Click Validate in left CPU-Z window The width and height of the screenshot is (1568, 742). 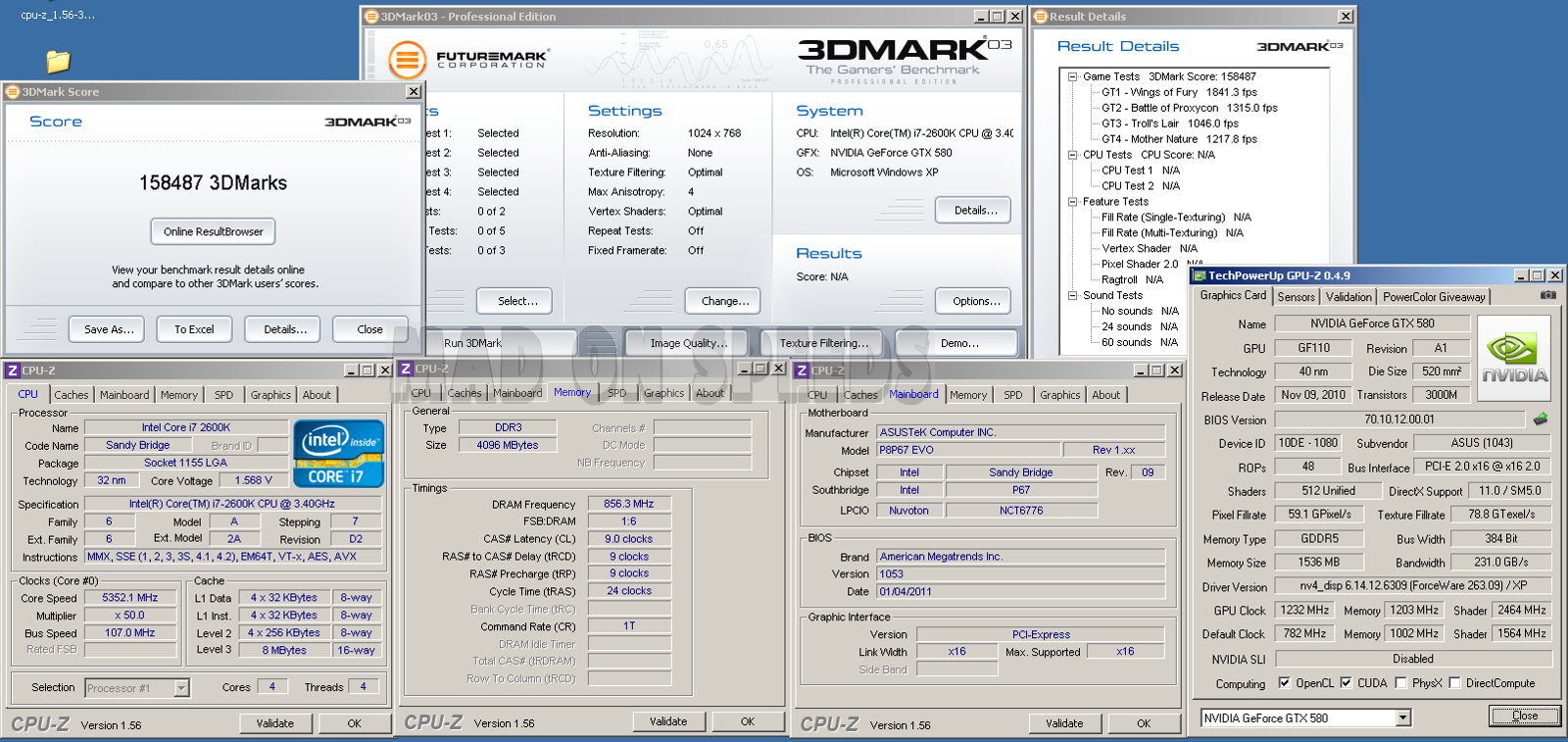pos(275,723)
